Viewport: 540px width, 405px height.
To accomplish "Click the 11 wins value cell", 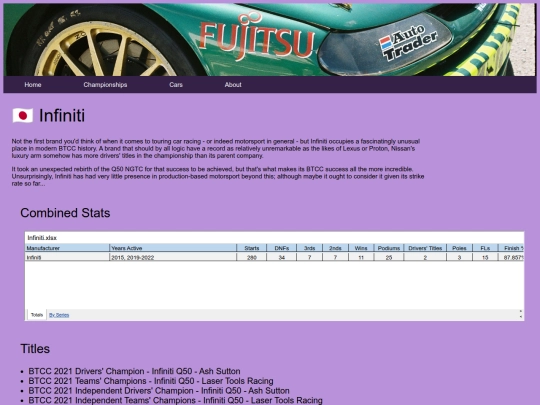I will [x=361, y=257].
